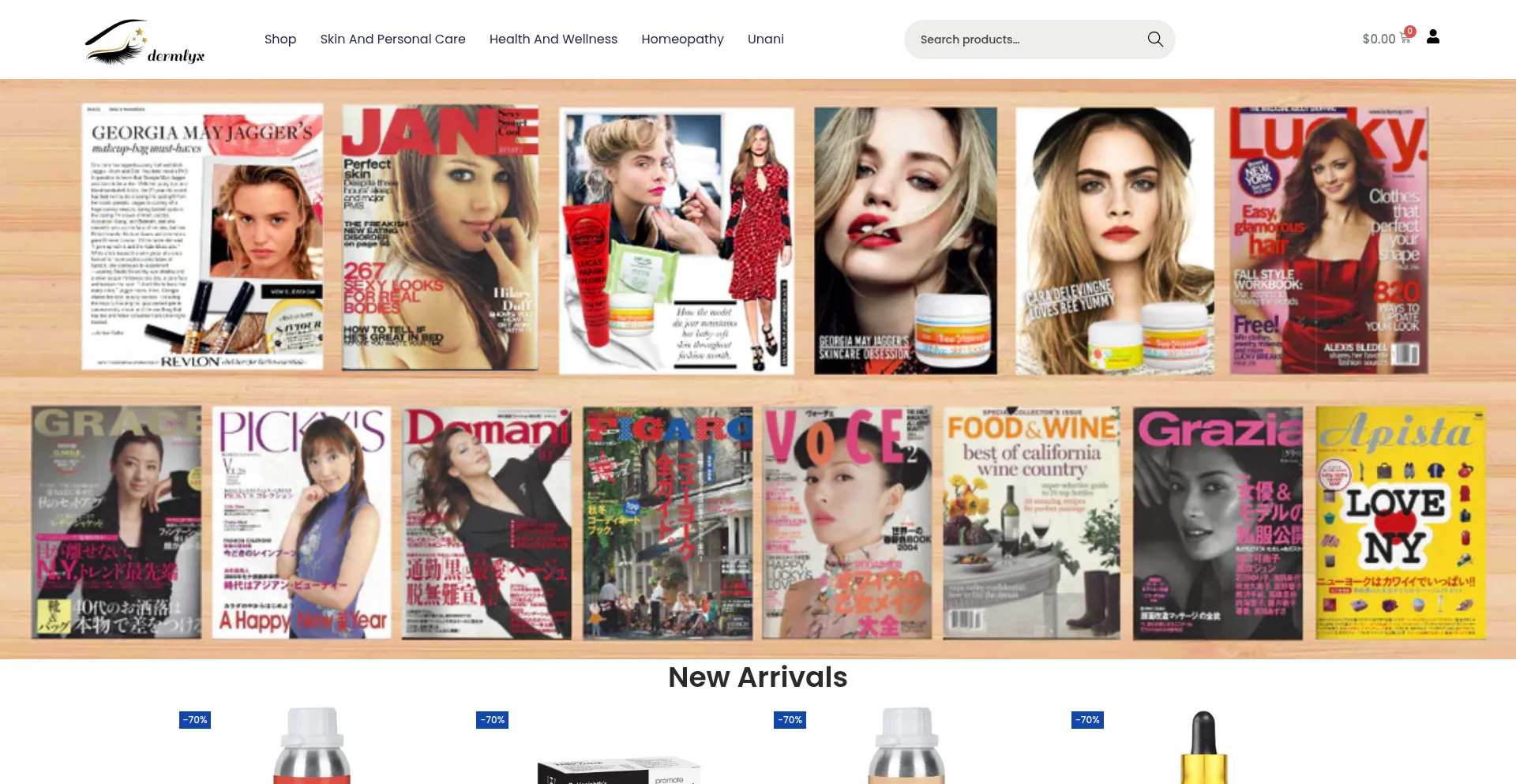Click the search magnifying glass icon
This screenshot has width=1516, height=784.
click(1154, 39)
